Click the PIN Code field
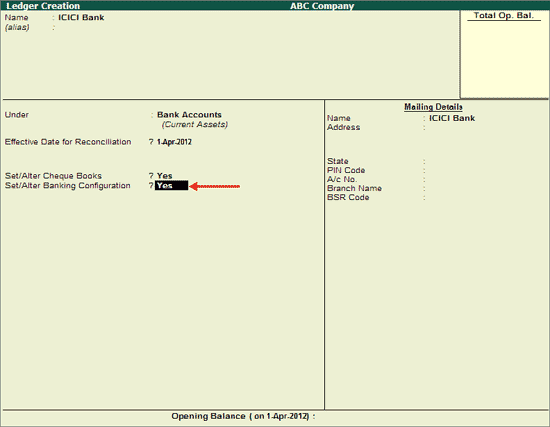Image resolution: width=550 pixels, height=427 pixels. tap(484, 170)
